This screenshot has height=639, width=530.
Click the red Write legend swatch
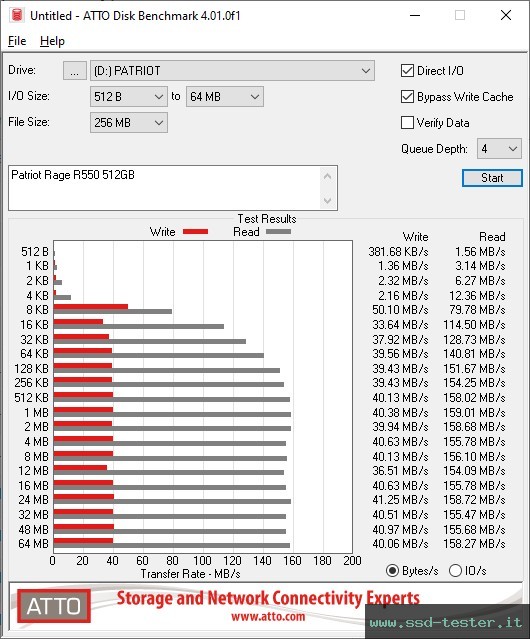pyautogui.click(x=196, y=231)
